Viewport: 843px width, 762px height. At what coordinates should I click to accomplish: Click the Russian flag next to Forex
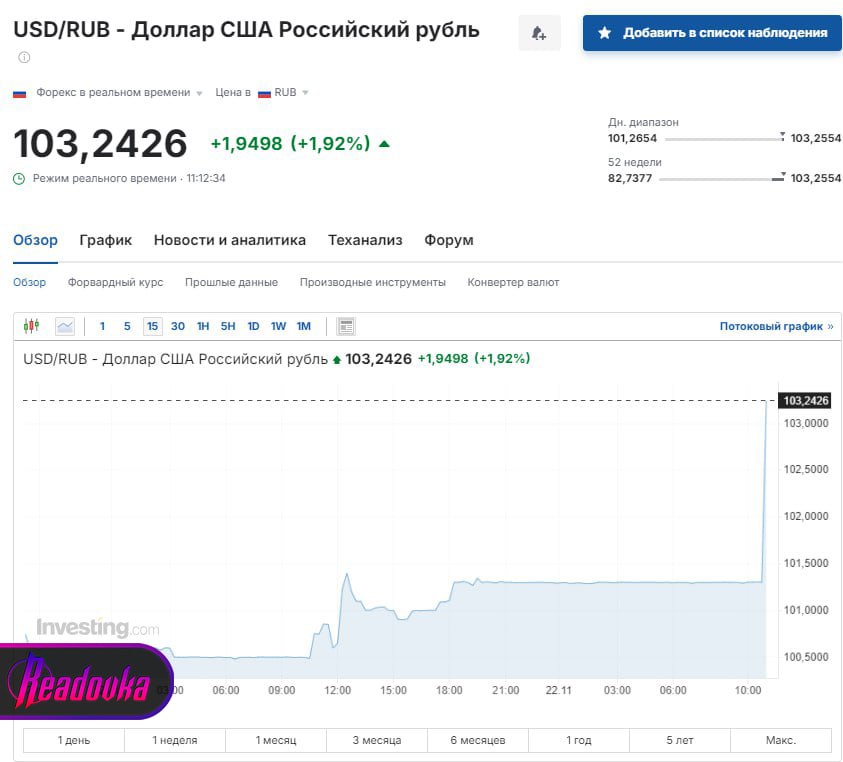click(19, 93)
